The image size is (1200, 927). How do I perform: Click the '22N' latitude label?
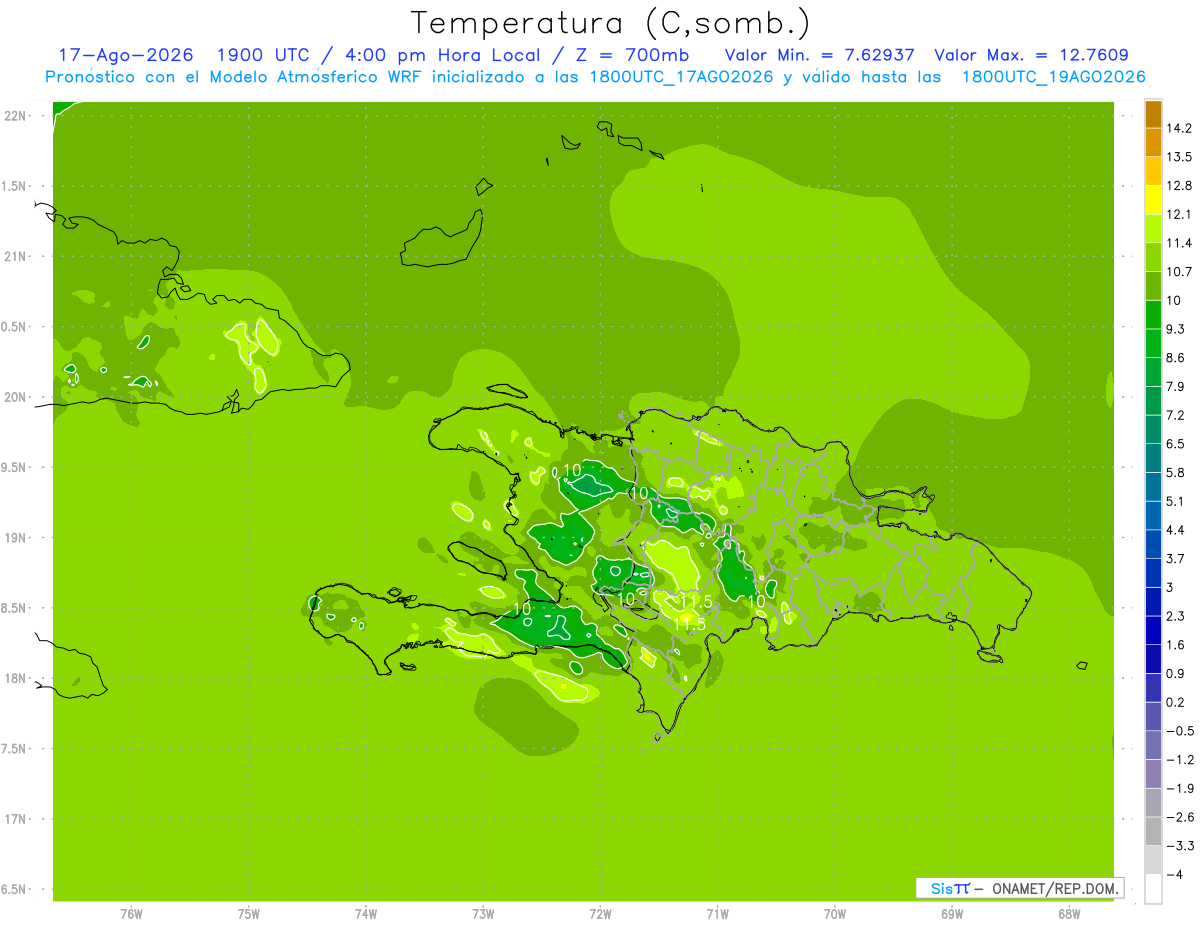15,116
